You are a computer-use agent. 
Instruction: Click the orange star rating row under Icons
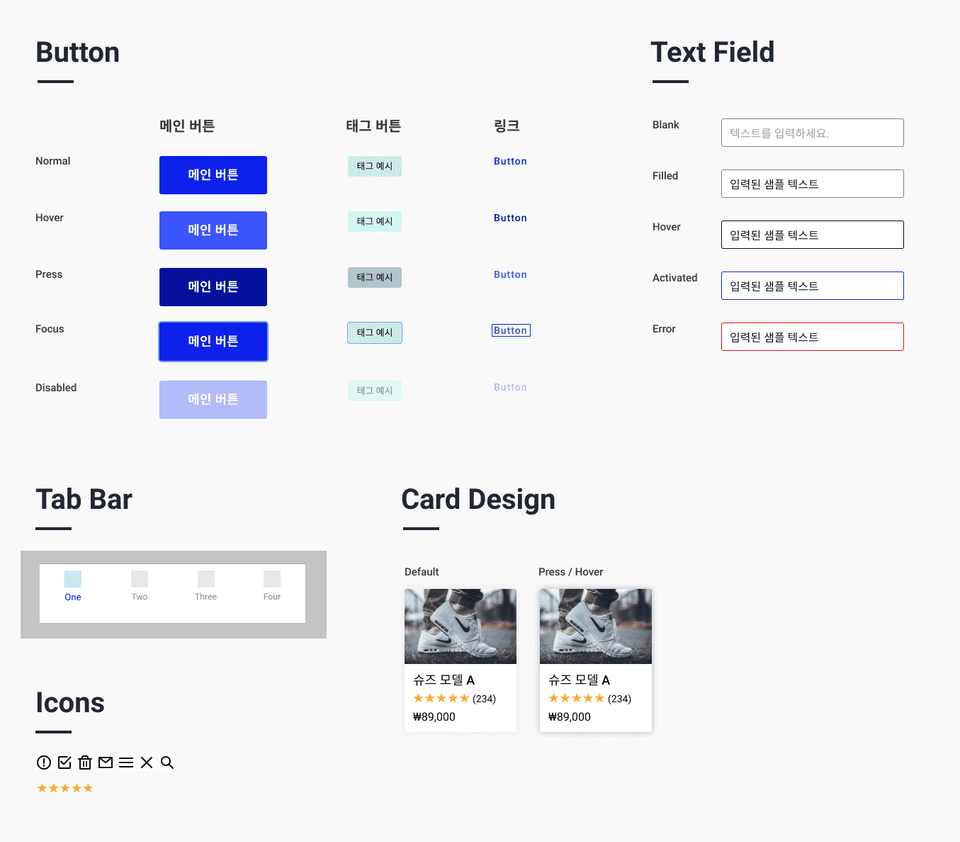pos(65,788)
